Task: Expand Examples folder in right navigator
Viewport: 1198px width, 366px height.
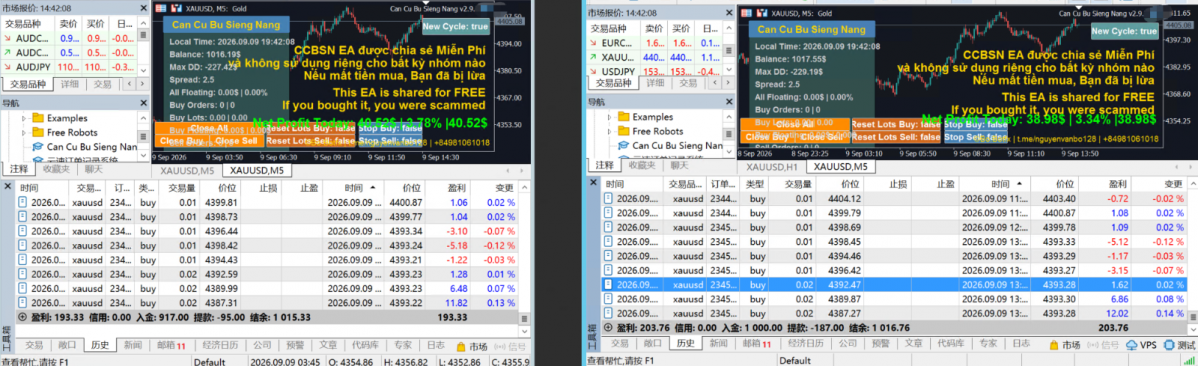Action: [610, 117]
